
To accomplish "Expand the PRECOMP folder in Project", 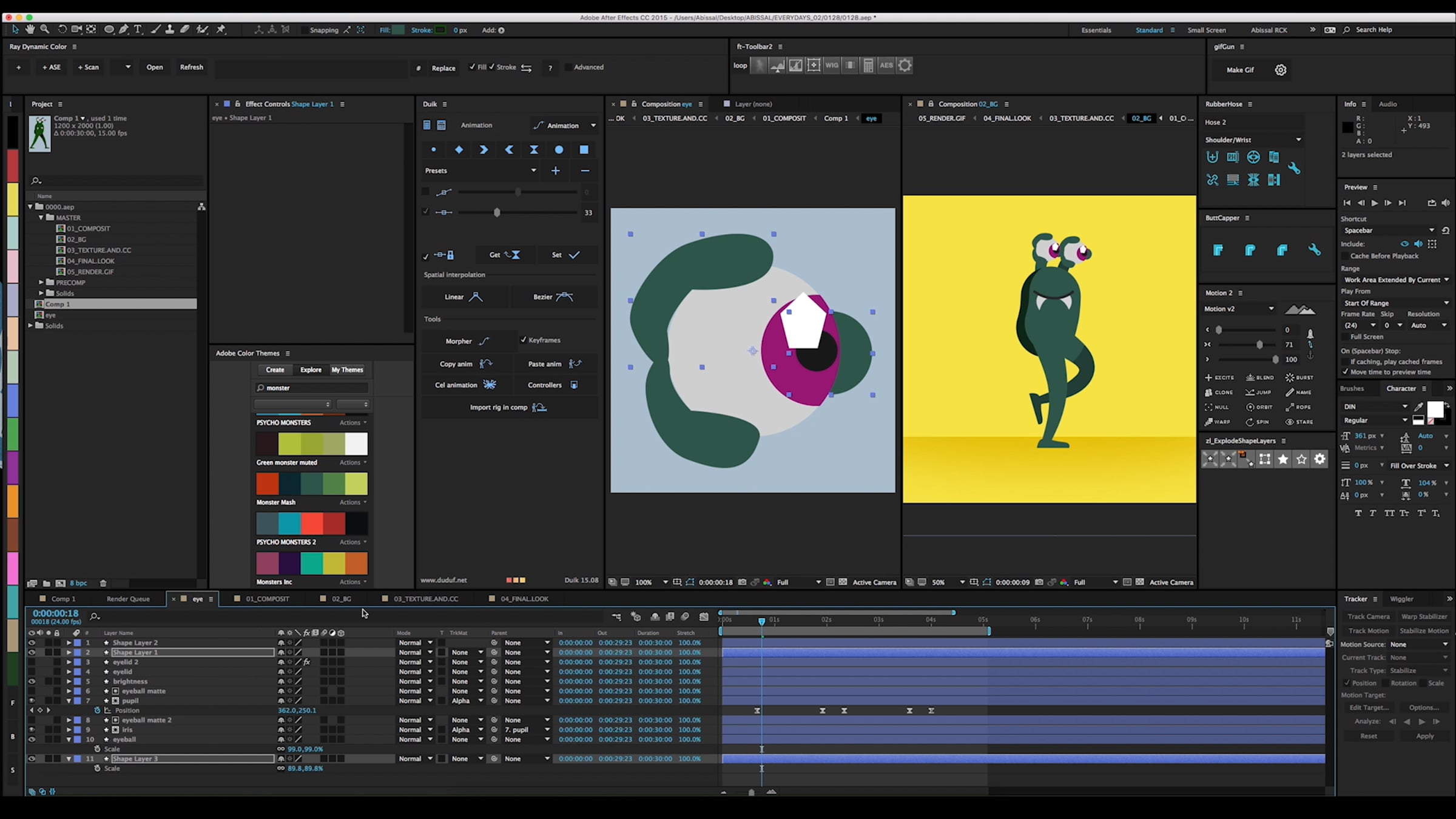I will (41, 282).
